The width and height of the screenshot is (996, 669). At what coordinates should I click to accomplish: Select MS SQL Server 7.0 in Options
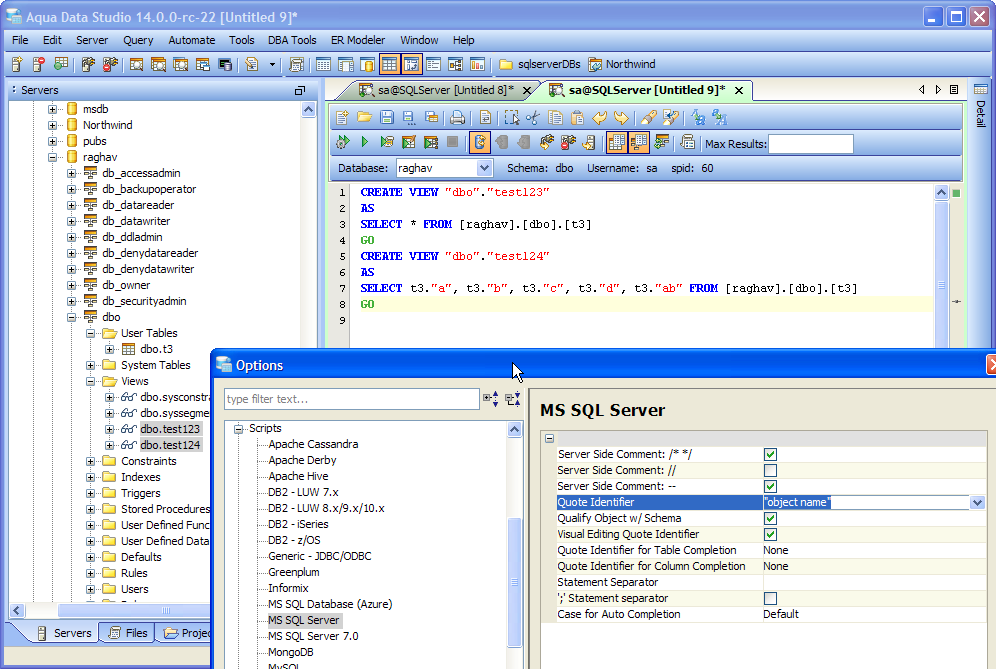[x=313, y=636]
